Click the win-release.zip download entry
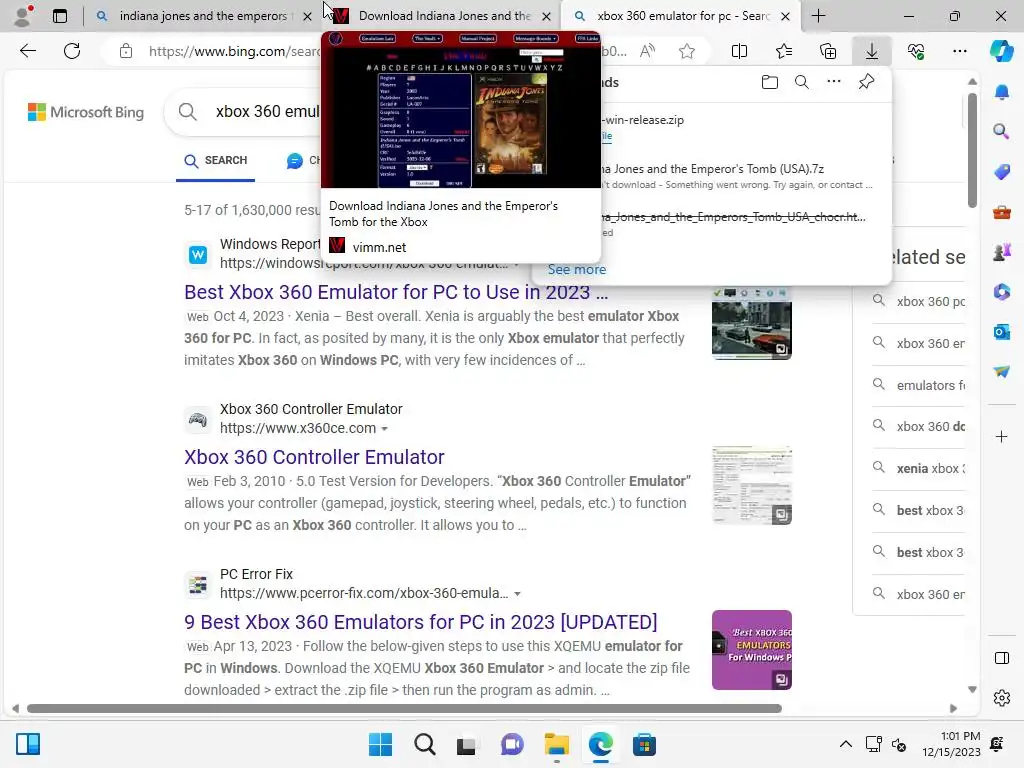1024x768 pixels. 737,127
